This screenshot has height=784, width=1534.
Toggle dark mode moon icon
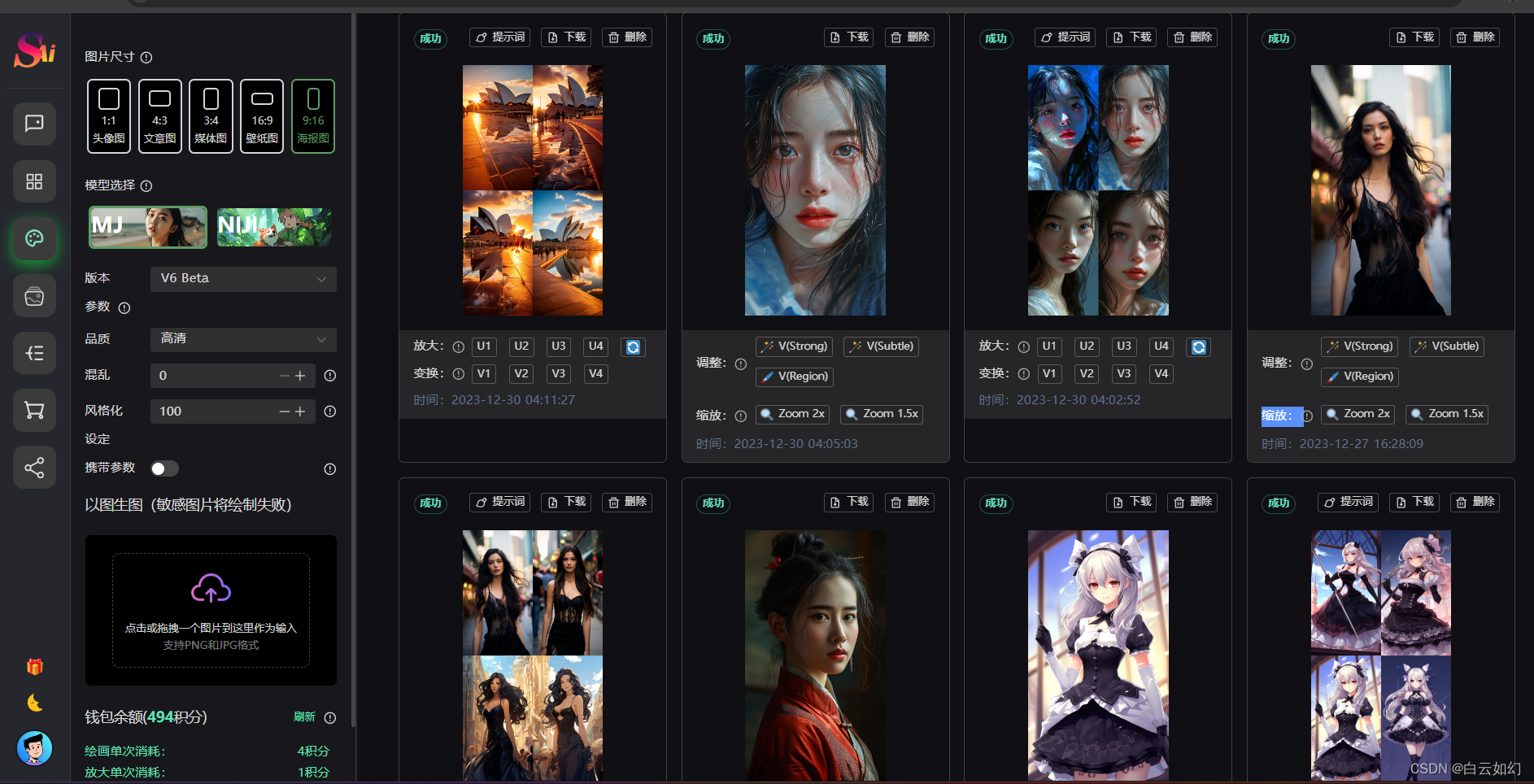click(34, 703)
